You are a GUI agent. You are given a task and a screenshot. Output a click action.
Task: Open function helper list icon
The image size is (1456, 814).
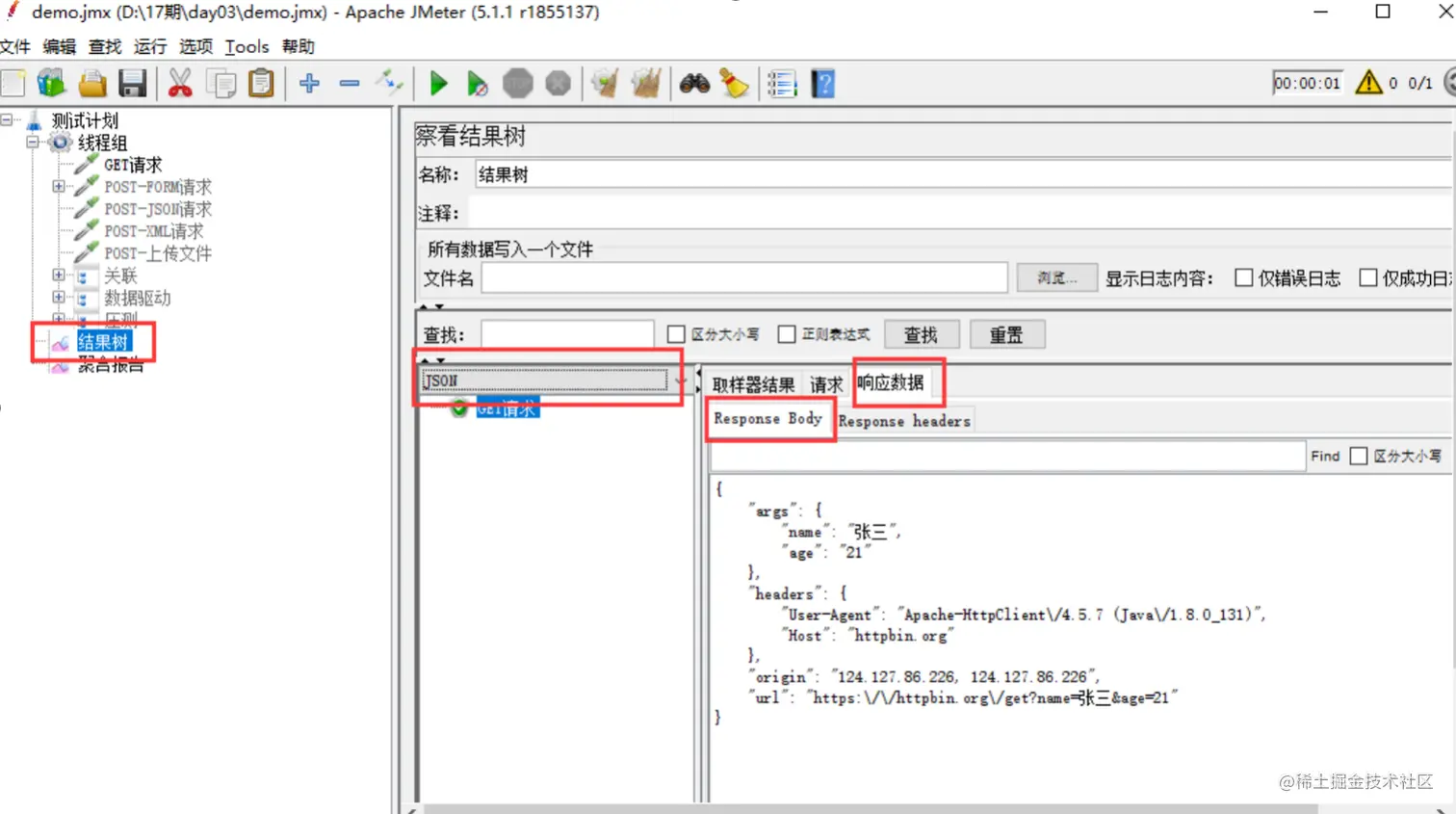[x=782, y=84]
